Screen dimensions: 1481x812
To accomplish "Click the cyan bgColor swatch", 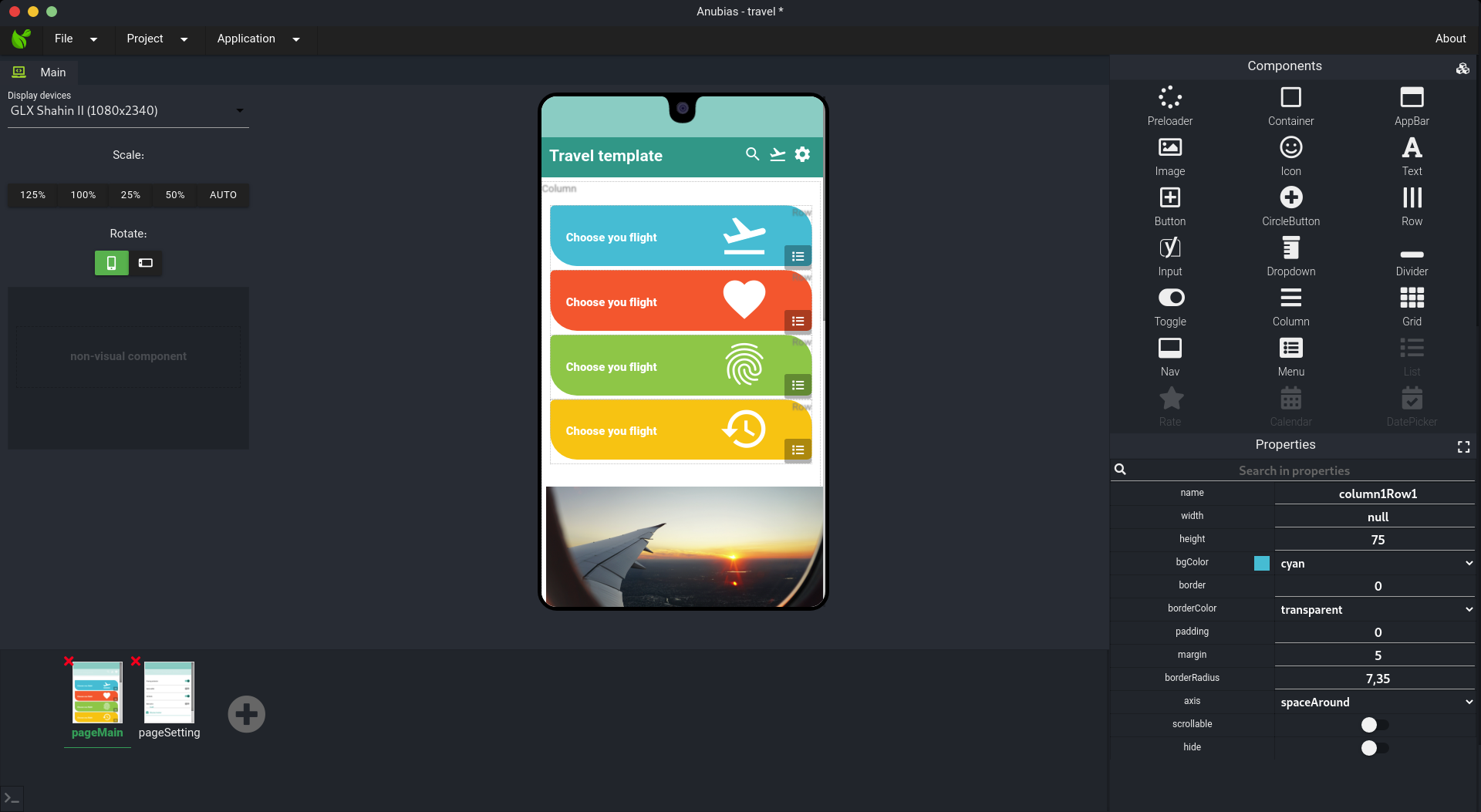I will point(1261,563).
